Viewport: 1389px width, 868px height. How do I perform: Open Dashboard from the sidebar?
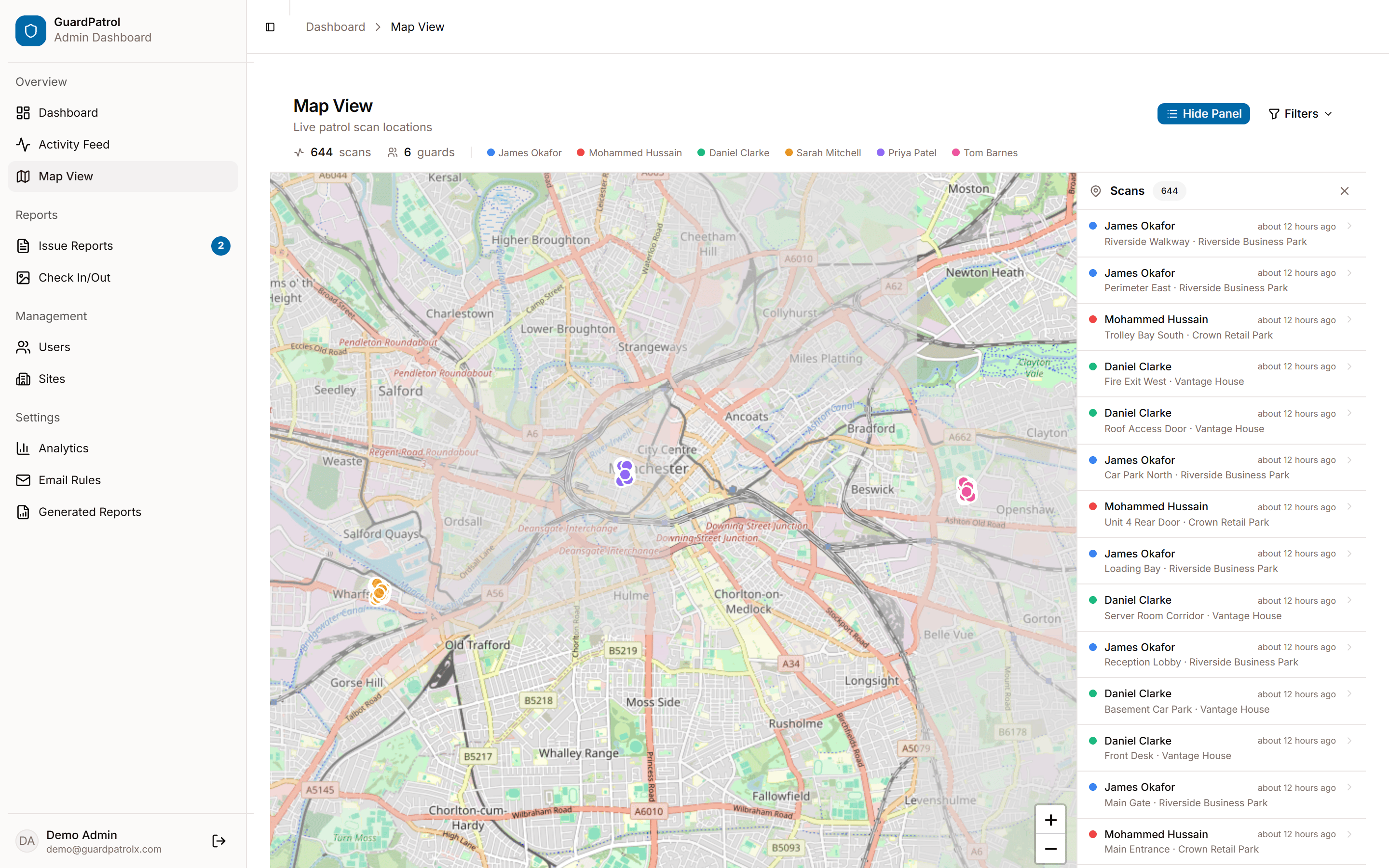(123, 112)
